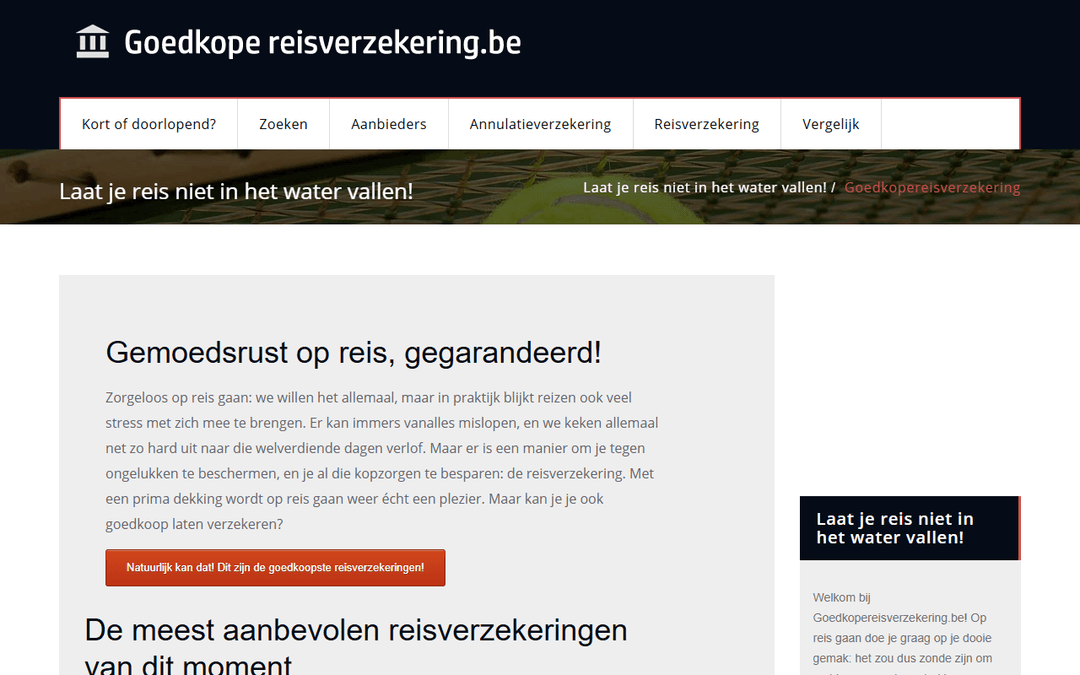The width and height of the screenshot is (1080, 675).
Task: Click the banner heading 'Laat je reis niet in het water vallen!'
Action: 236,191
